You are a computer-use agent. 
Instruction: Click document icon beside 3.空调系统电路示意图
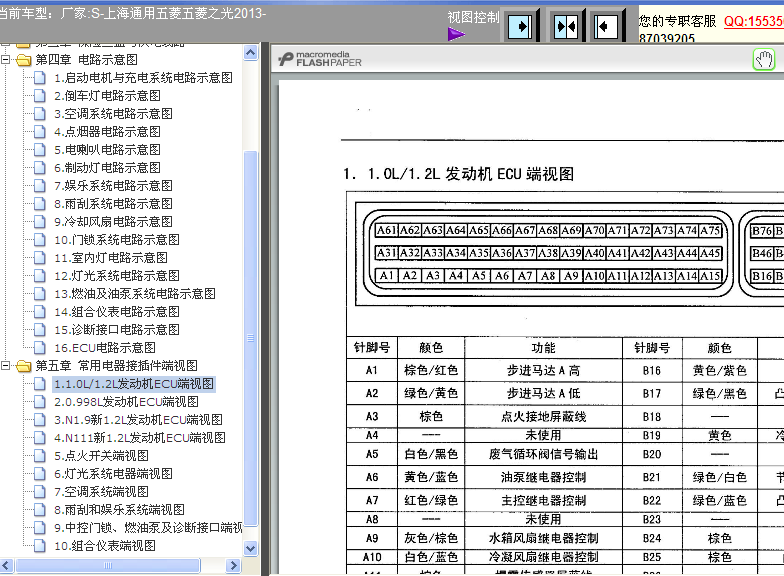[40, 114]
